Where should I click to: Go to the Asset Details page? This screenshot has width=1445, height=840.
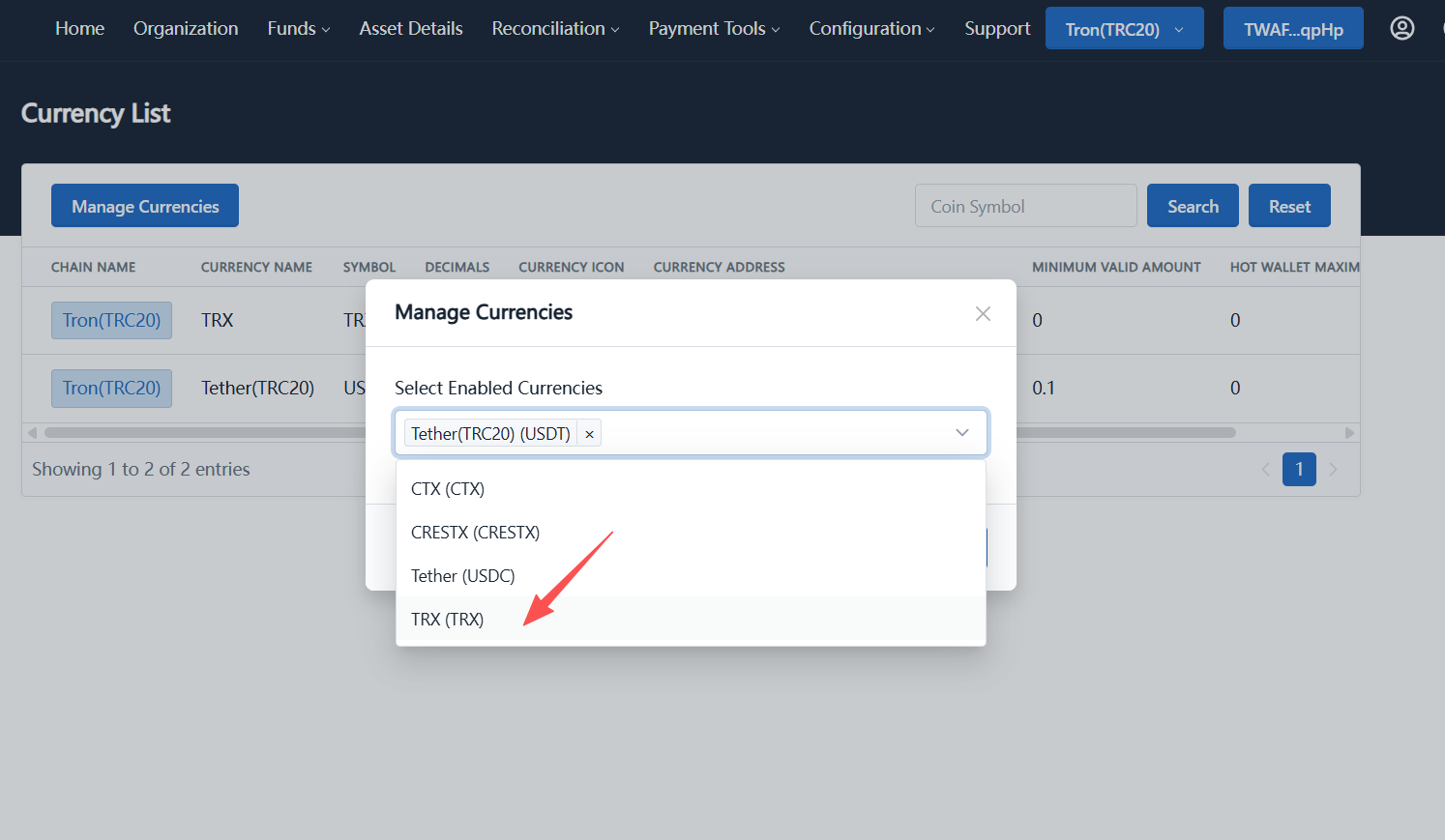point(410,28)
